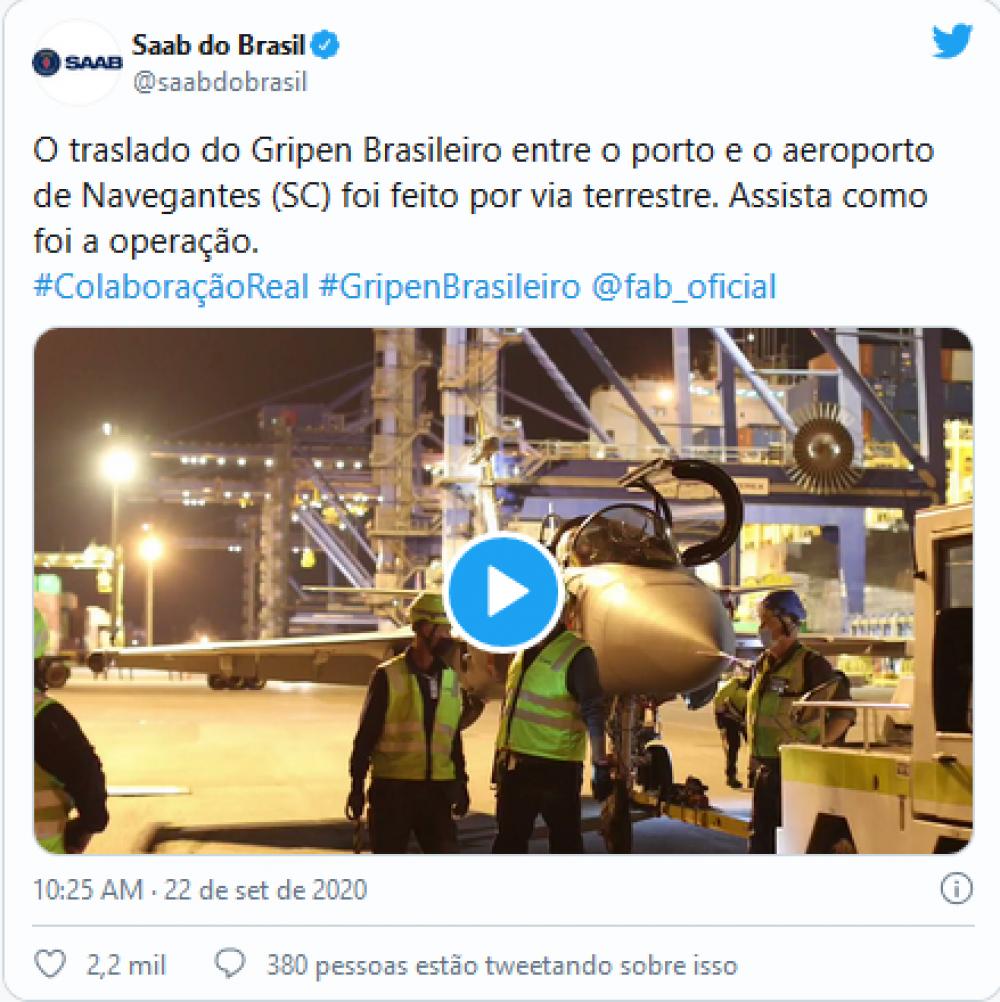Open tweet info circle icon
The image size is (1000, 1002).
click(956, 889)
